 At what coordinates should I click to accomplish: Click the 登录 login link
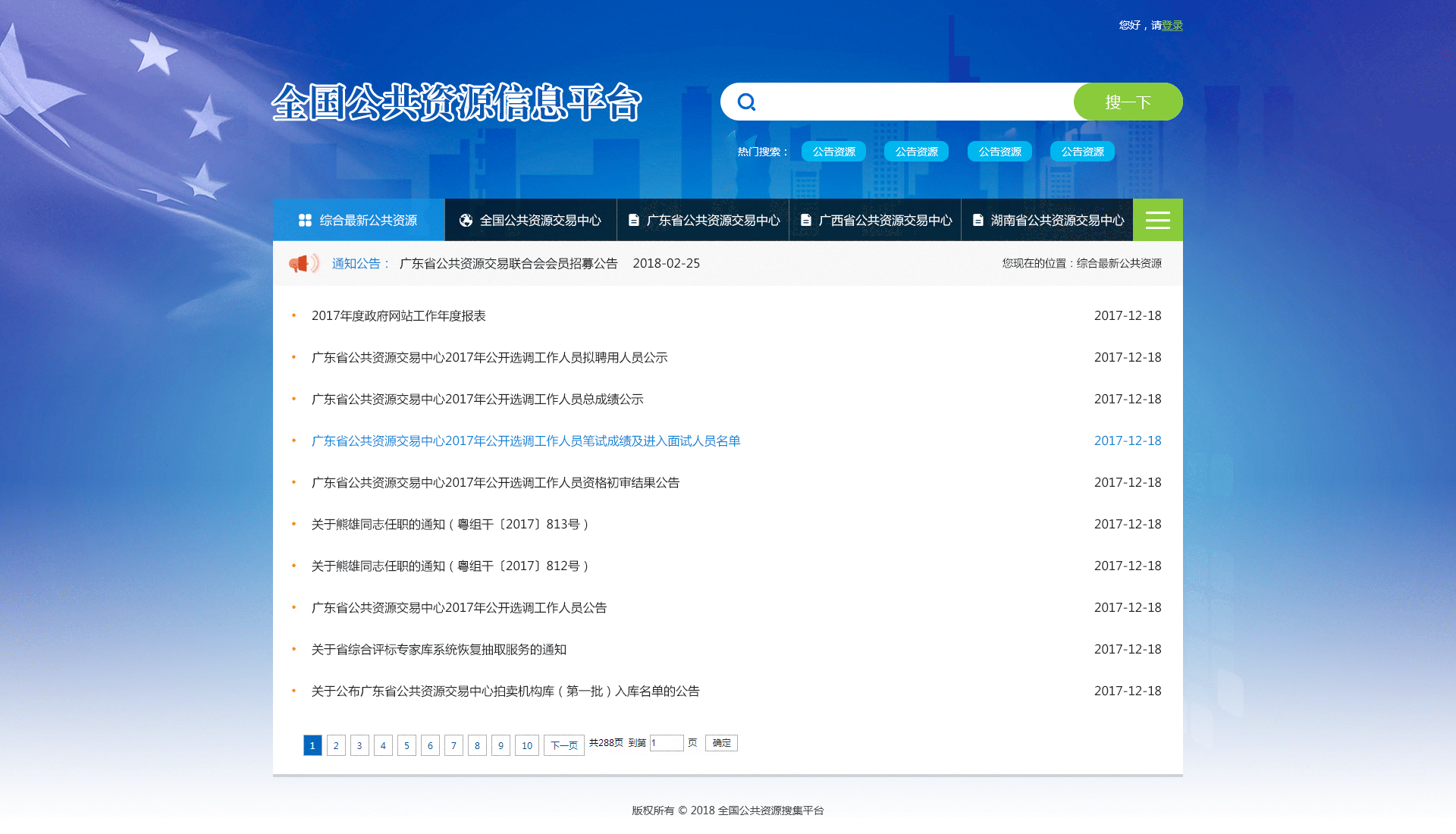click(x=1172, y=25)
